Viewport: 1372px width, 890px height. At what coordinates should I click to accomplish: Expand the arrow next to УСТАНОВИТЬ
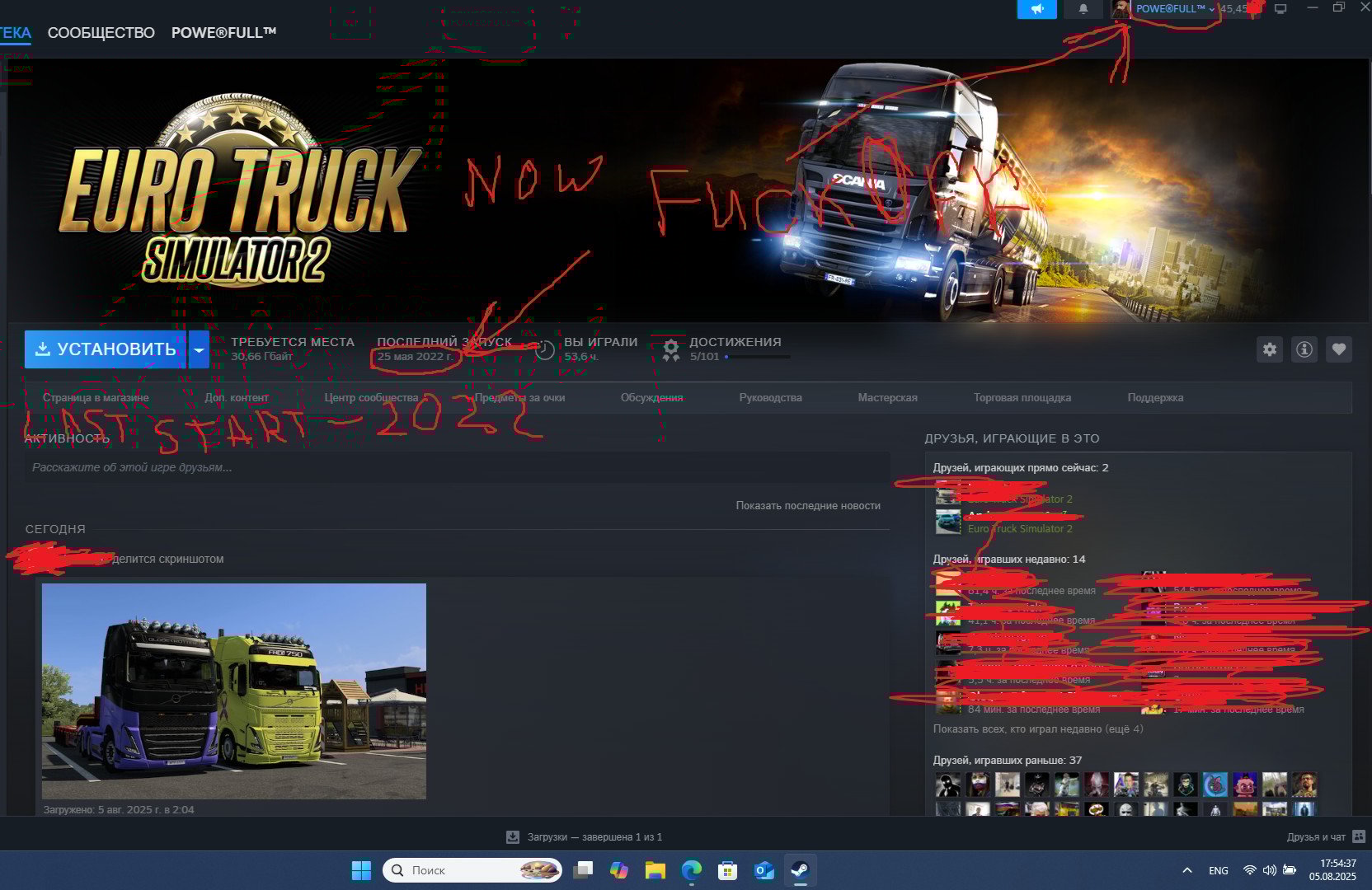click(199, 349)
